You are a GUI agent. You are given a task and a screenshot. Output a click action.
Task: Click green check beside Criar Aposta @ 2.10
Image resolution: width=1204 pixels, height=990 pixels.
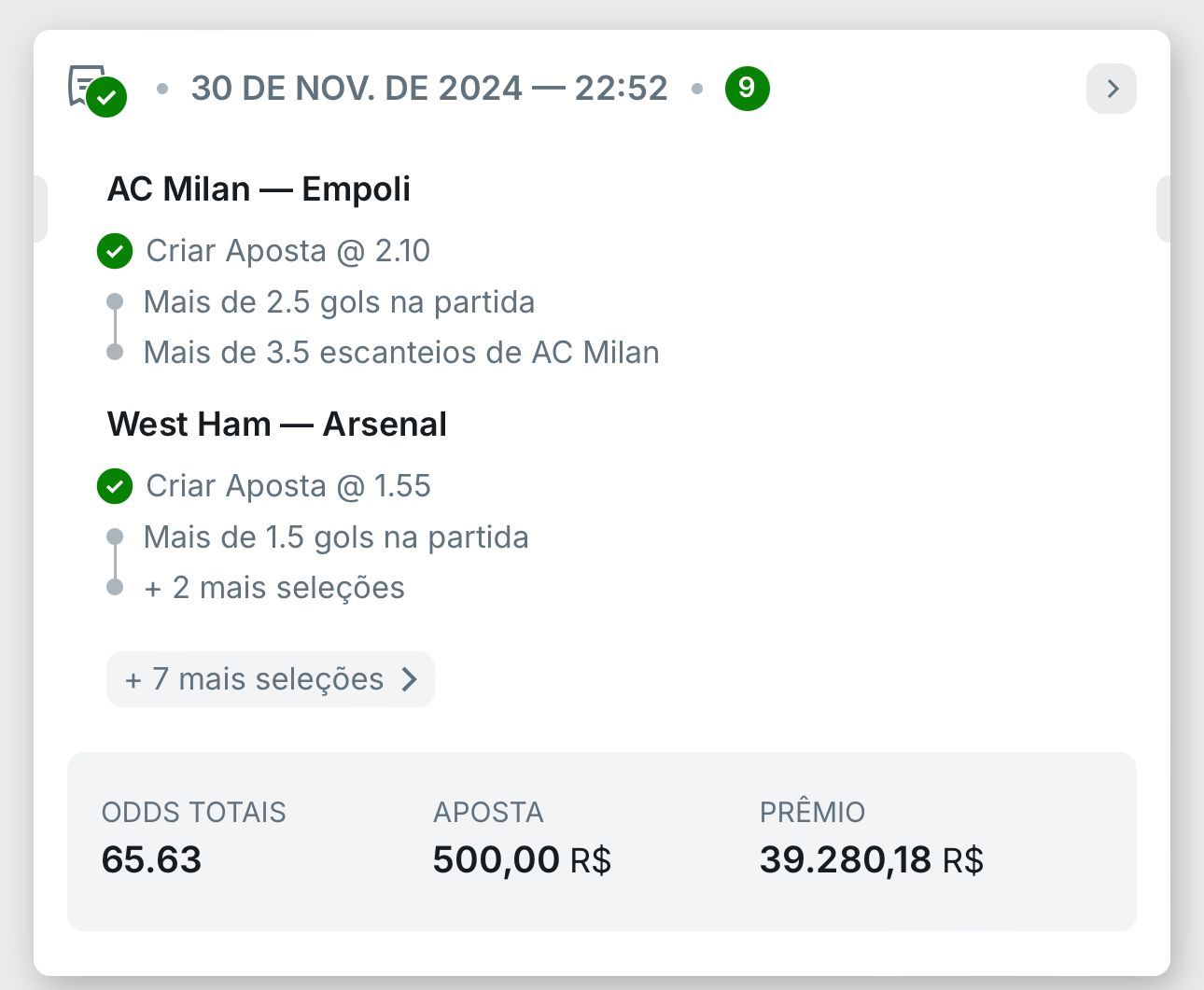tap(115, 251)
